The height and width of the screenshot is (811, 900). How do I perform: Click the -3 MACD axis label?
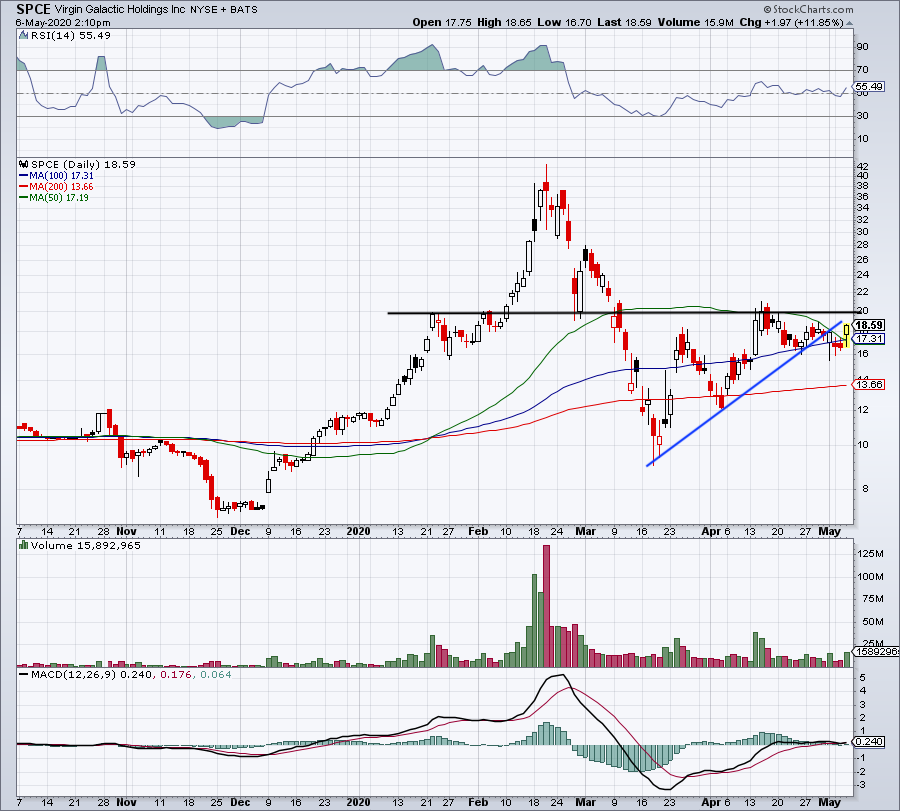(862, 785)
